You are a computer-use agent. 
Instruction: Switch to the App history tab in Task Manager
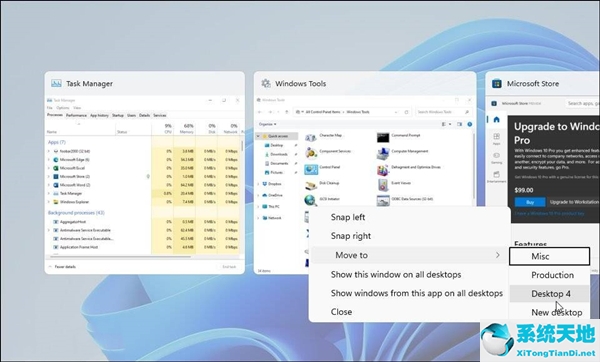(x=99, y=115)
